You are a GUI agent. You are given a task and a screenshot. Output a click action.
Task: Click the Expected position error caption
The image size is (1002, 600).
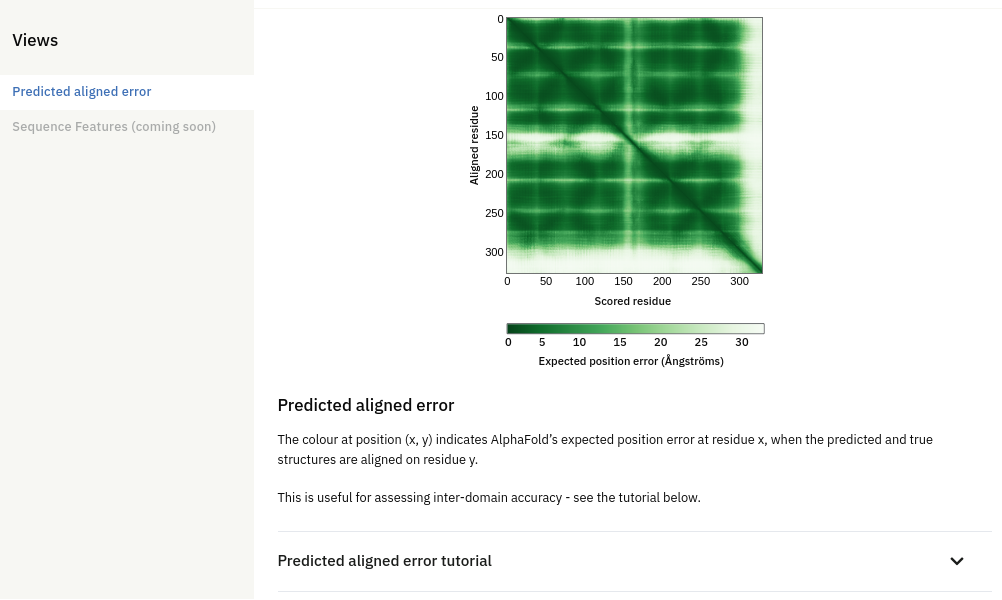(631, 361)
